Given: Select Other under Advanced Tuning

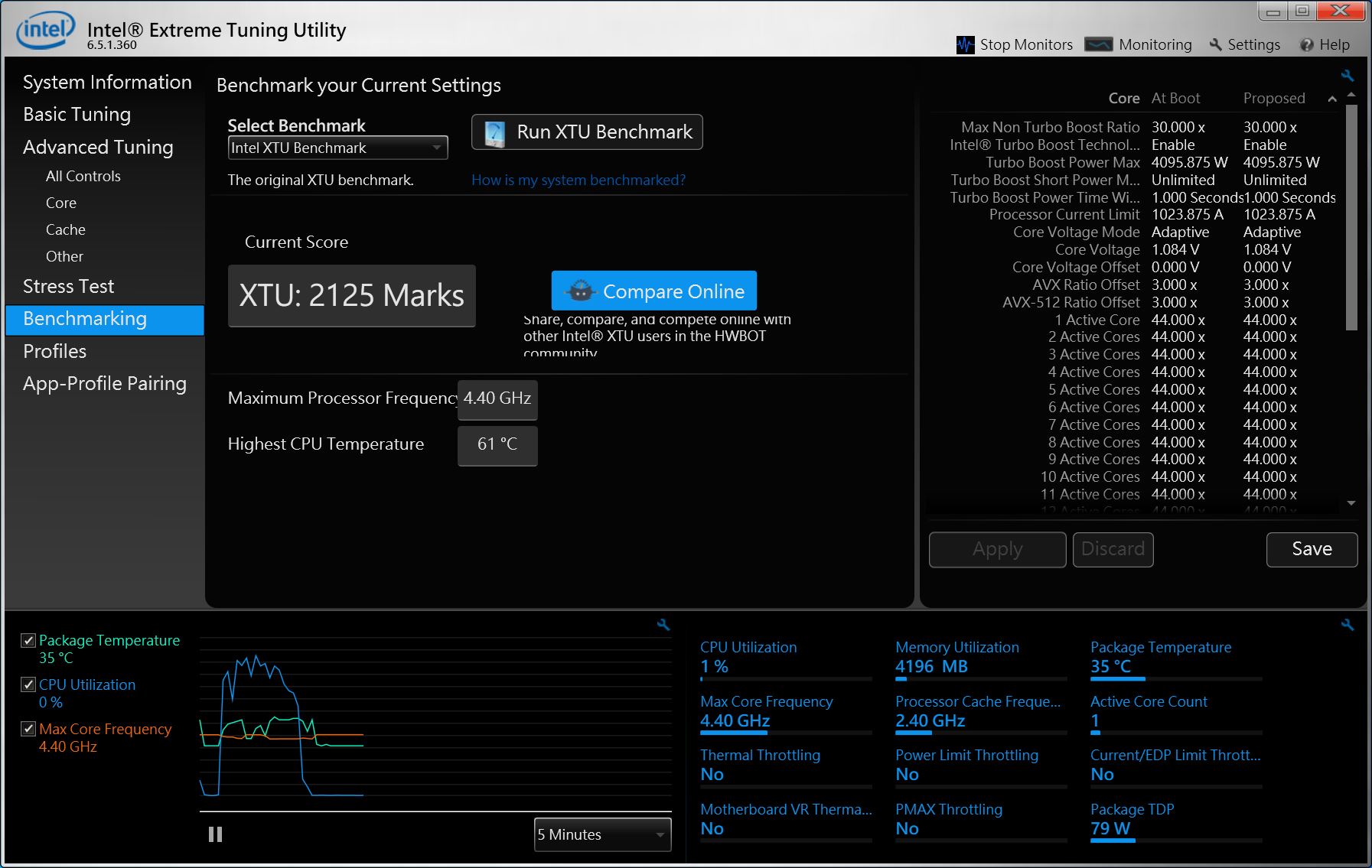Looking at the screenshot, I should click(64, 256).
